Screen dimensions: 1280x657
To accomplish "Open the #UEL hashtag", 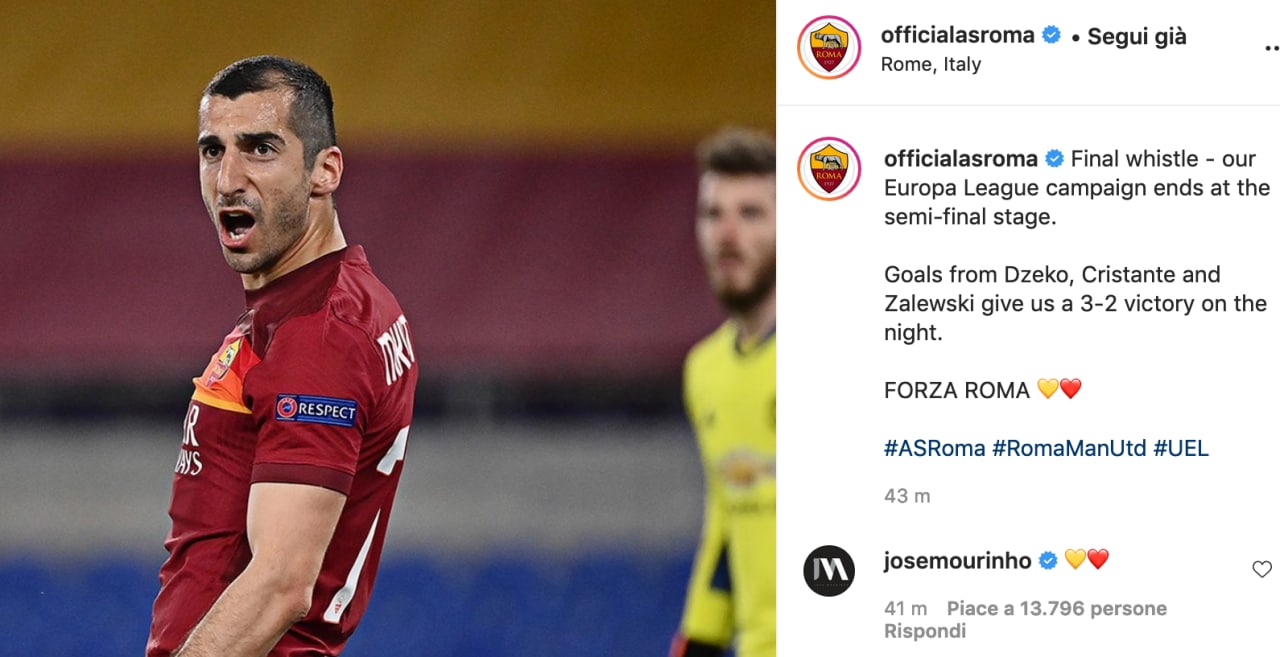I will [1181, 448].
